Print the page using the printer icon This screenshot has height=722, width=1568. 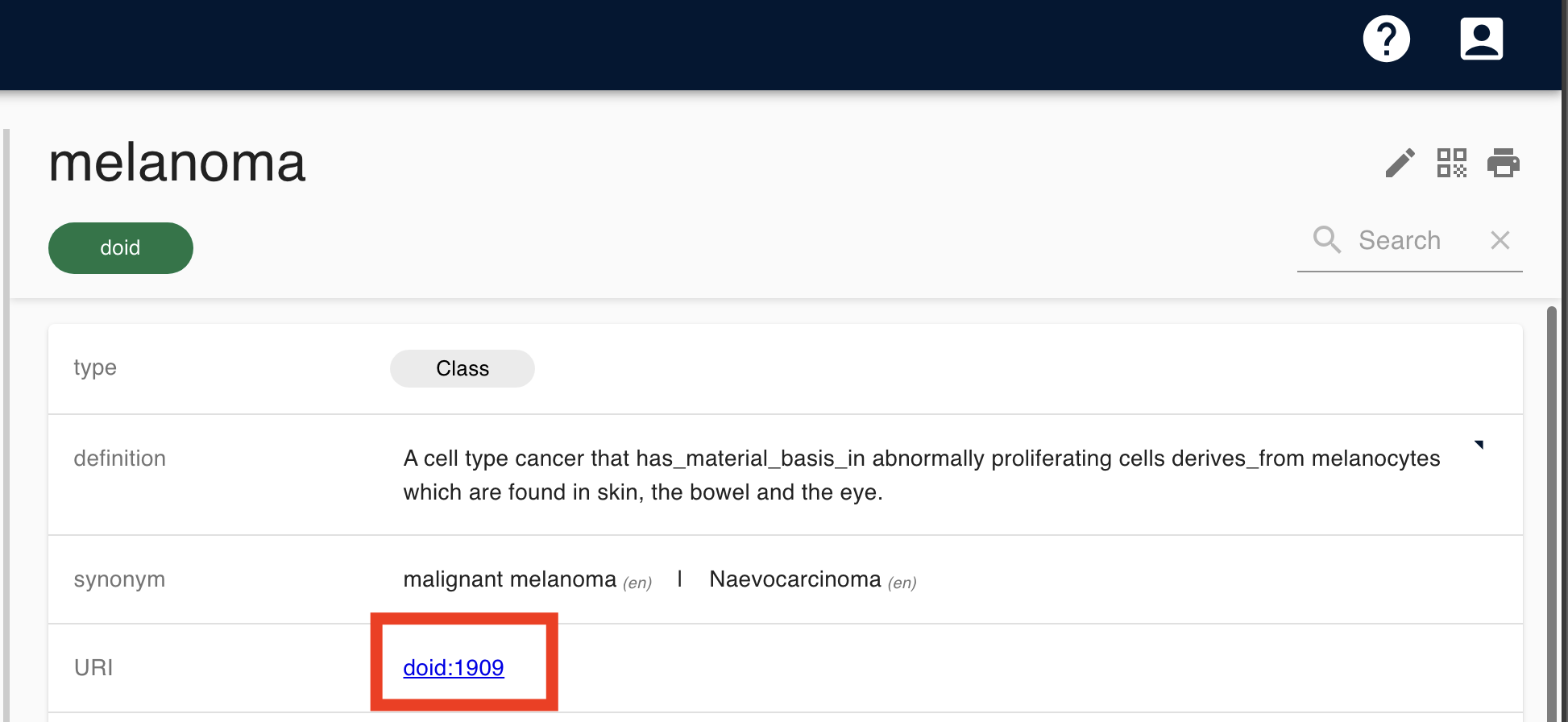click(x=1503, y=163)
